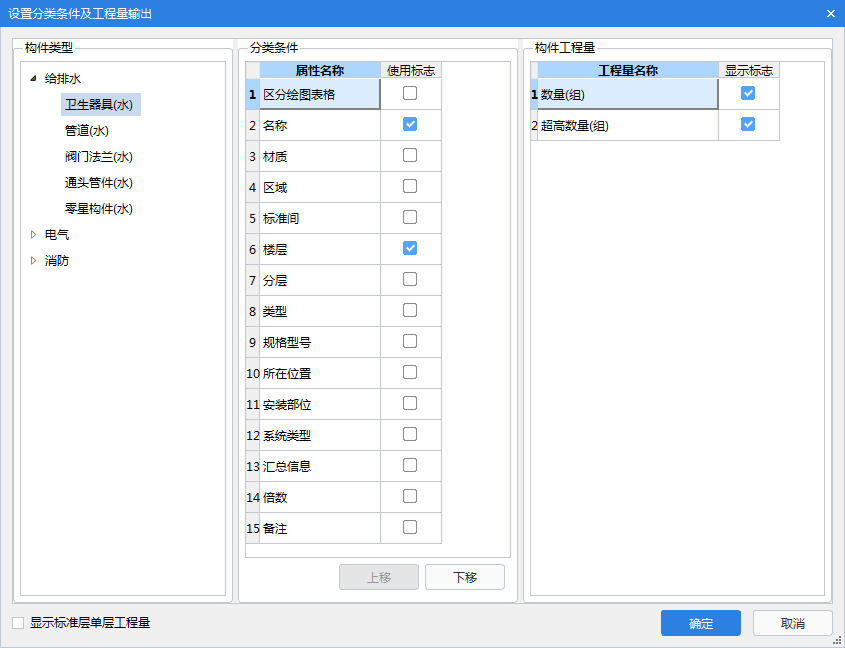845x648 pixels.
Task: Select 管道(水) in component tree
Action: tap(86, 131)
